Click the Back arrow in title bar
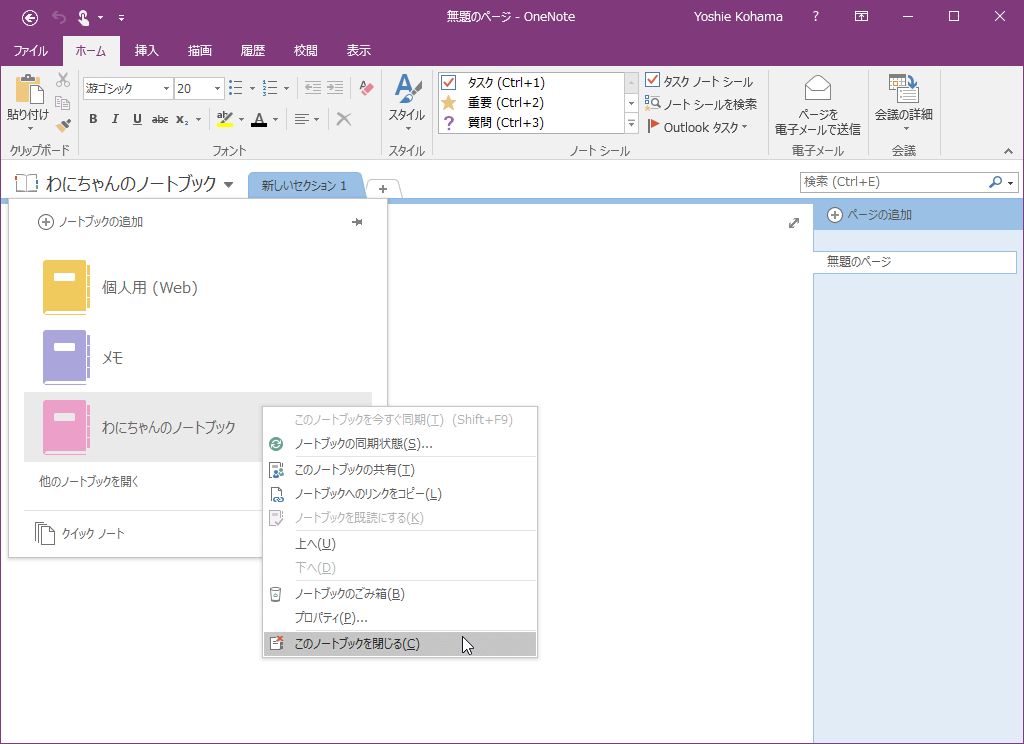1024x744 pixels. 30,18
